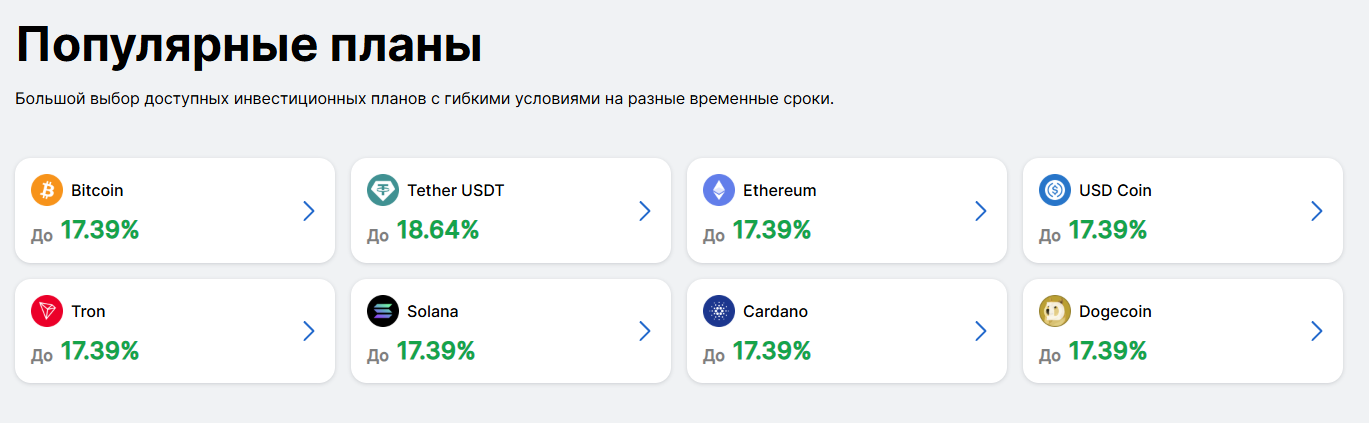Viewport: 1369px width, 423px height.
Task: Click the Tron card chevron arrow
Action: click(309, 331)
